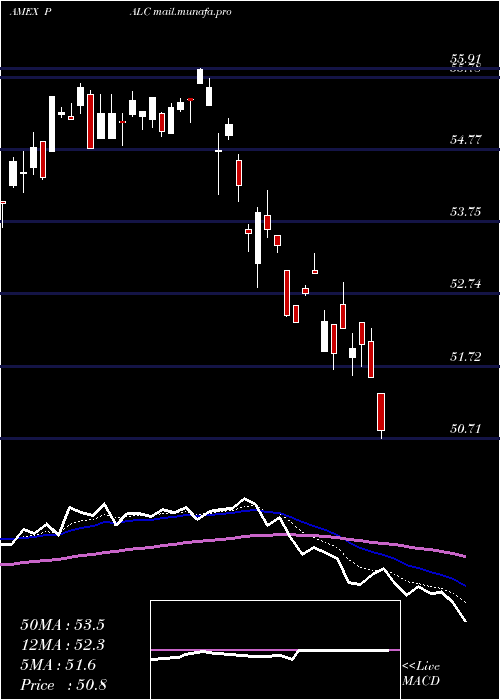Click the <<Live MACD label

click(x=421, y=674)
